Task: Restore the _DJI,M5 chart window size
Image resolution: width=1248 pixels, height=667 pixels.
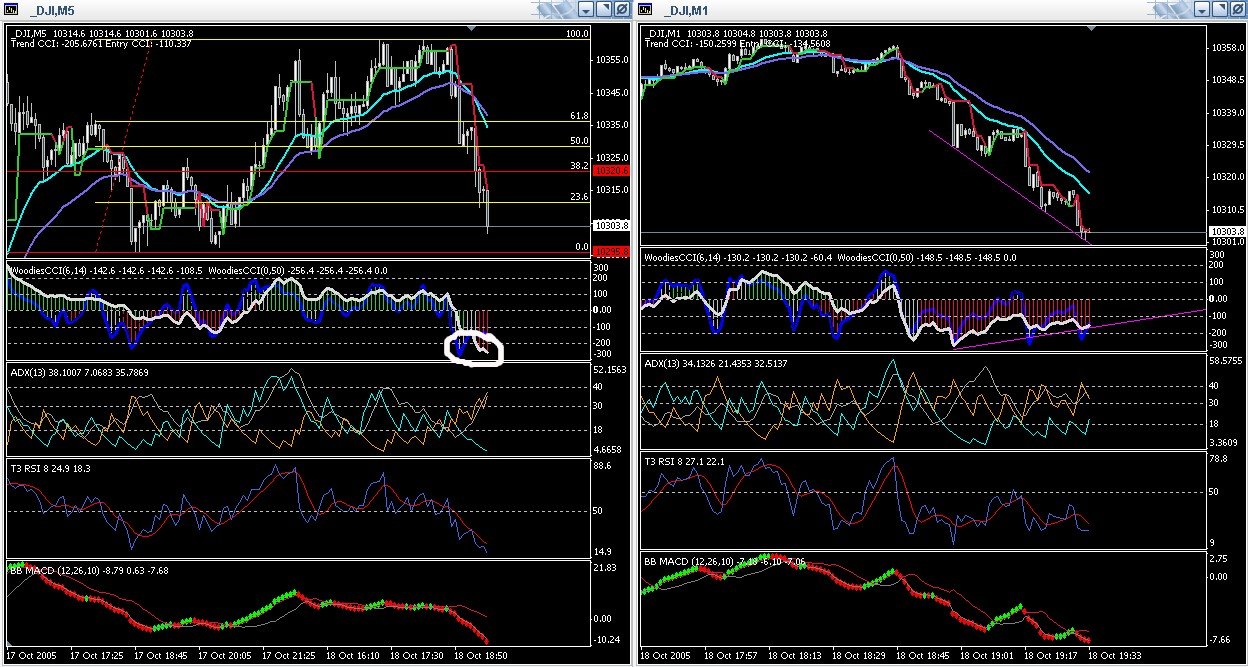Action: pyautogui.click(x=604, y=9)
